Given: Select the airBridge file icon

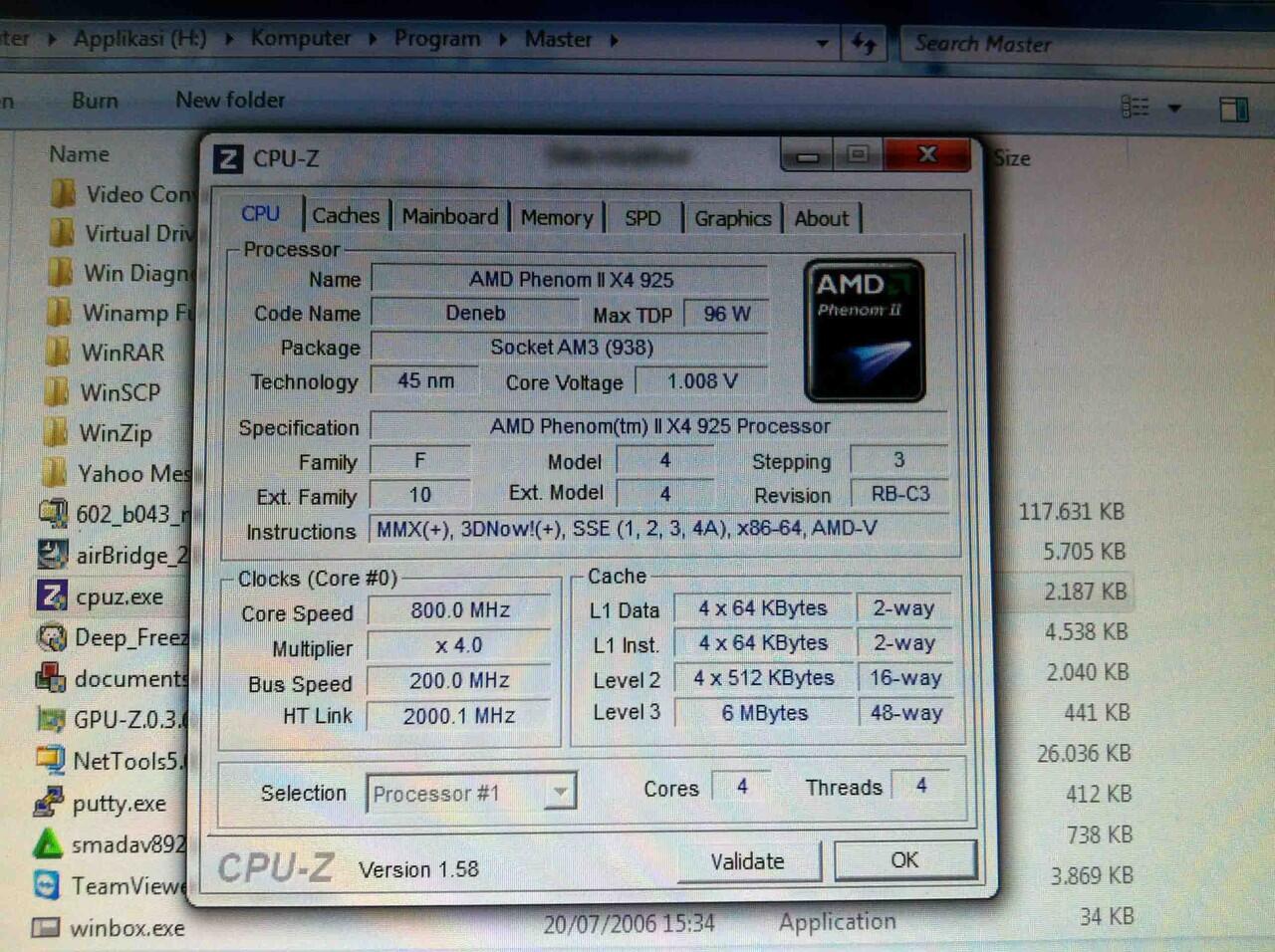Looking at the screenshot, I should coord(53,554).
